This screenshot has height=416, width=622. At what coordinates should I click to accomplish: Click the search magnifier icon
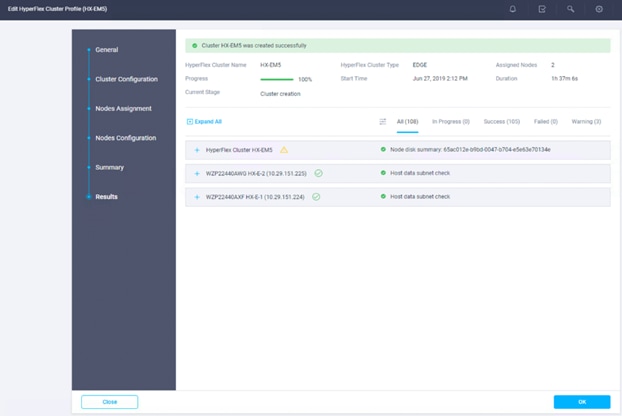tap(570, 9)
